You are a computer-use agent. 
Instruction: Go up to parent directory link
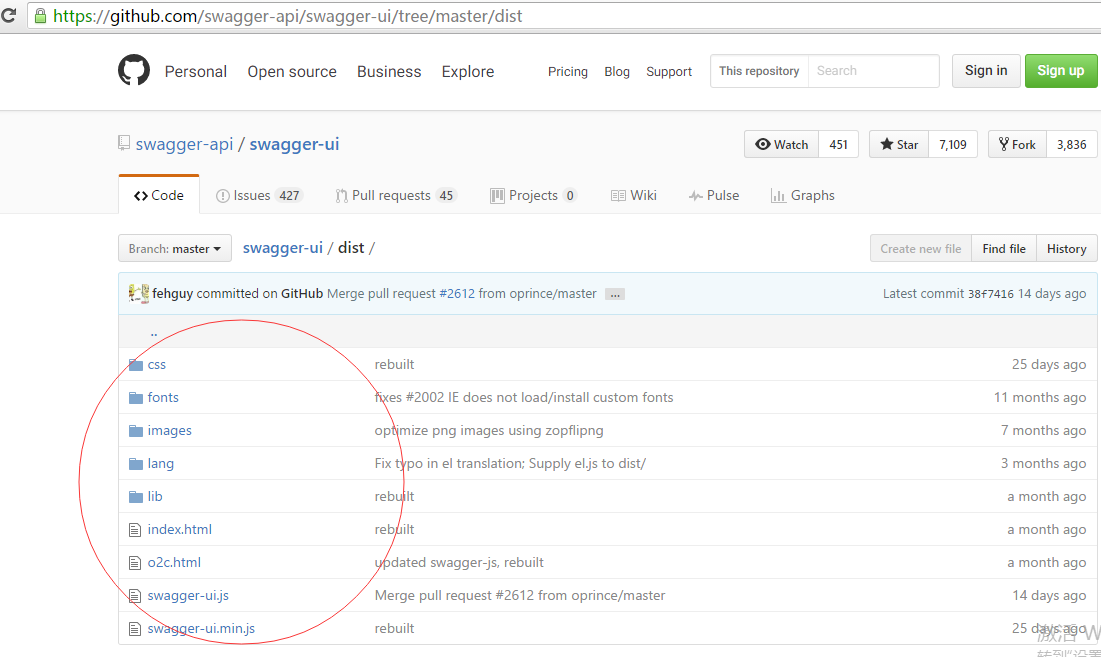tap(154, 332)
